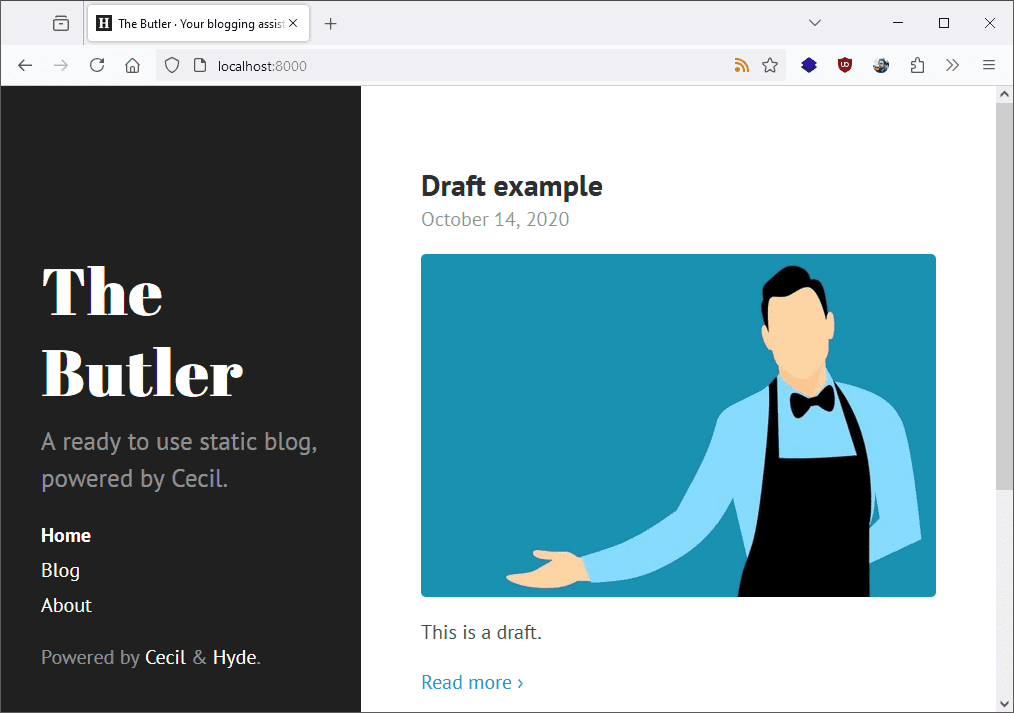The image size is (1014, 713).
Task: Open a new browser tab
Action: [x=331, y=22]
